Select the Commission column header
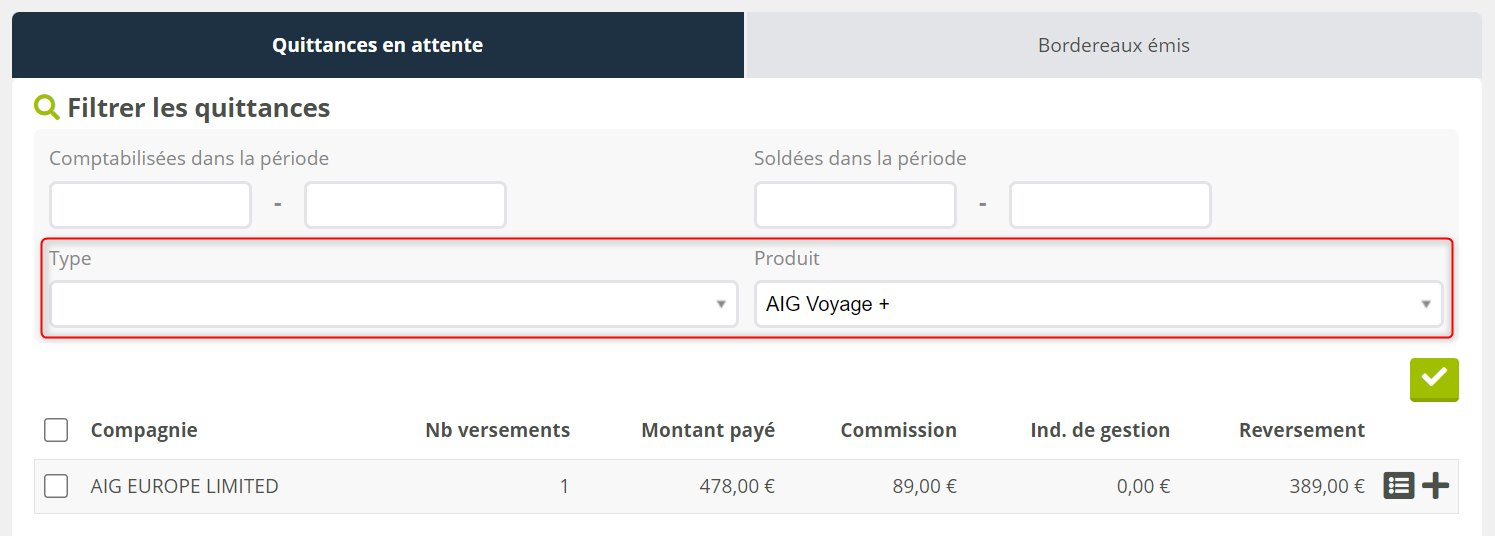The image size is (1495, 536). [898, 430]
